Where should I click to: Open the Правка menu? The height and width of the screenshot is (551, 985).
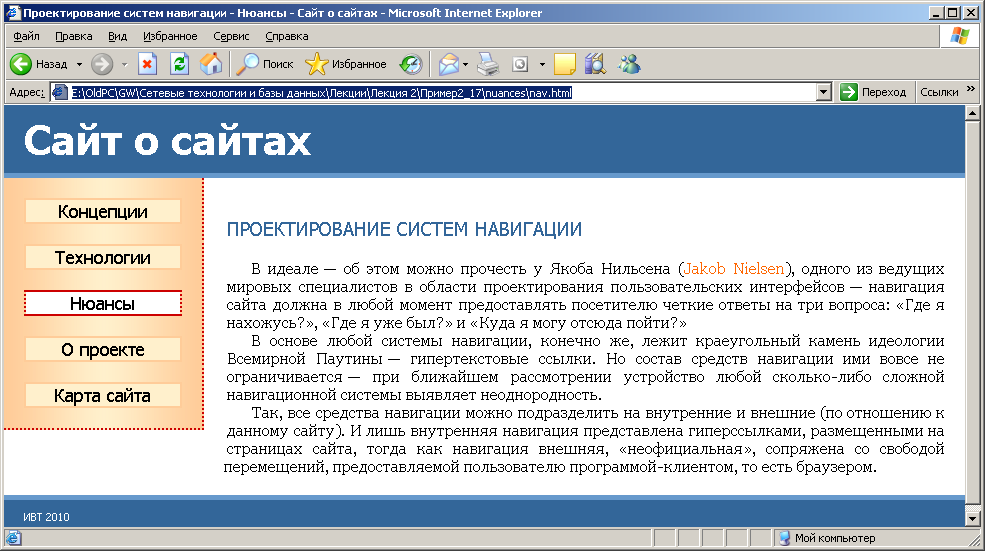(x=74, y=36)
